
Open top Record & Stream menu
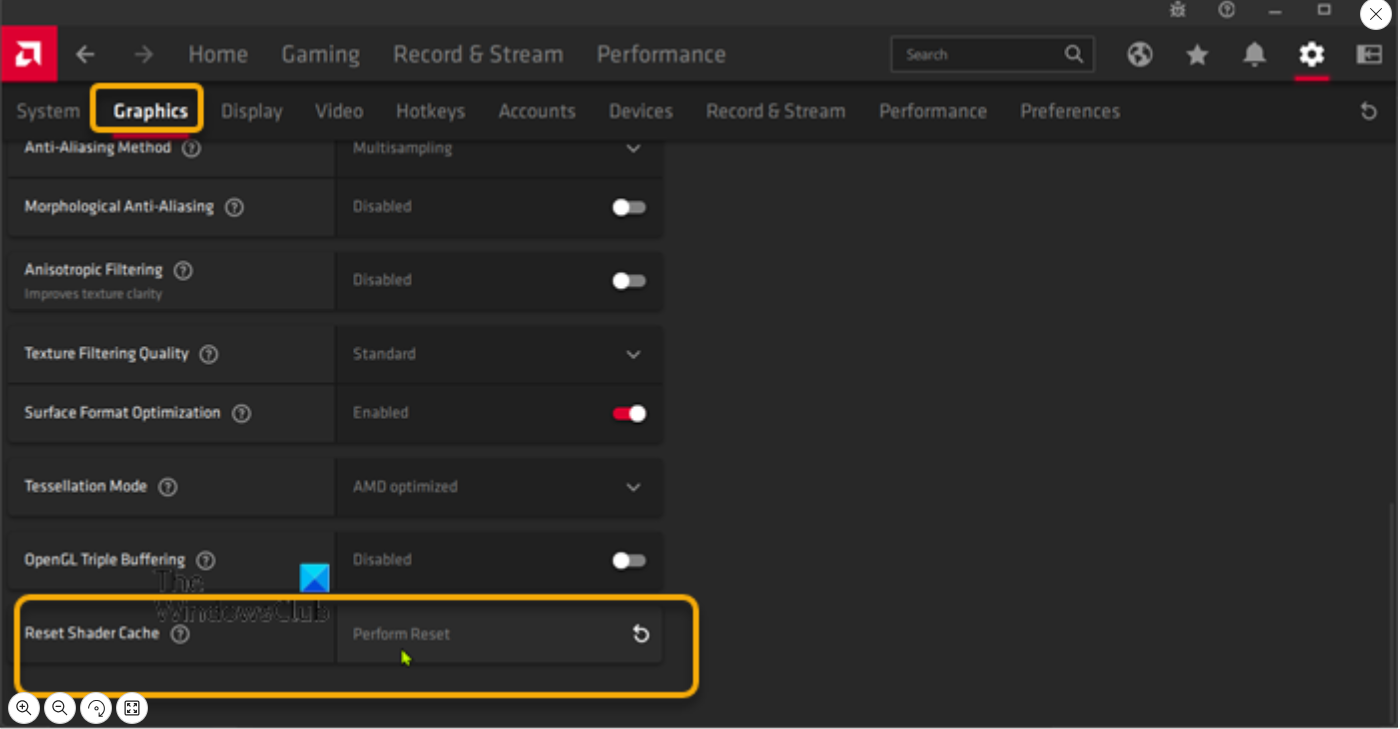click(x=478, y=54)
